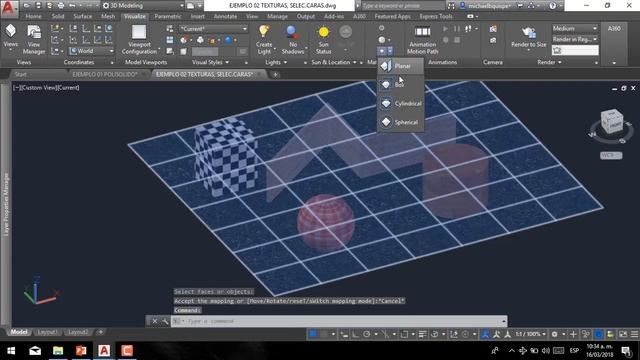
Task: Open Windows Start menu
Action: (11, 351)
